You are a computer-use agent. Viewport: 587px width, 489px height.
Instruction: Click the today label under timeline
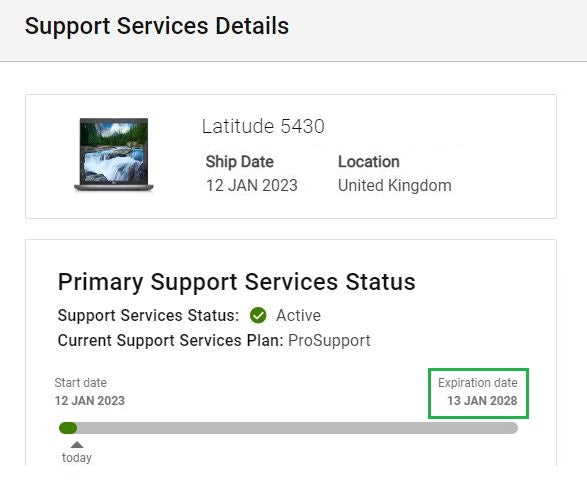tap(77, 458)
